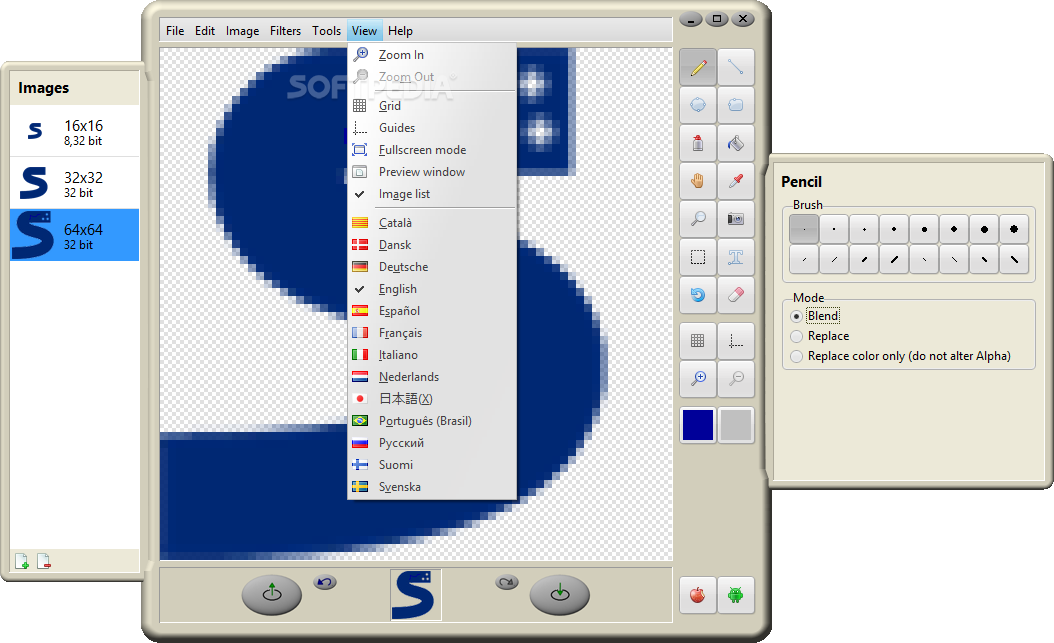This screenshot has height=643, width=1054.
Task: Choose the largest round brush
Action: [x=1014, y=229]
